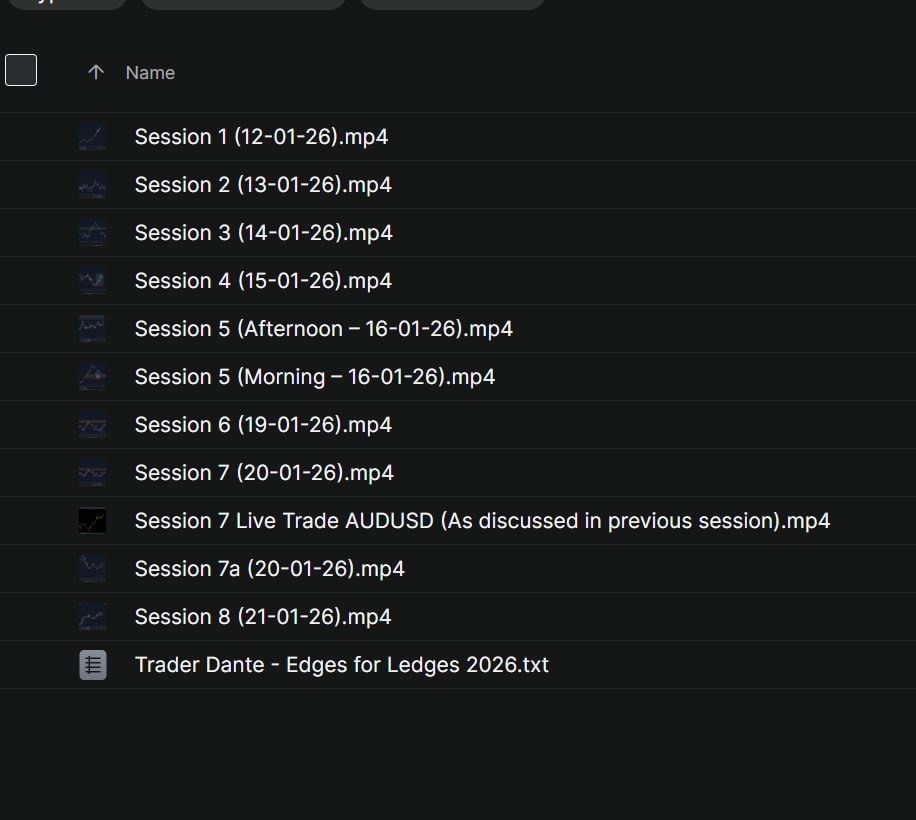Select the Session 3 (14-01-26).mp4 file icon
This screenshot has height=820, width=916.
pos(92,232)
